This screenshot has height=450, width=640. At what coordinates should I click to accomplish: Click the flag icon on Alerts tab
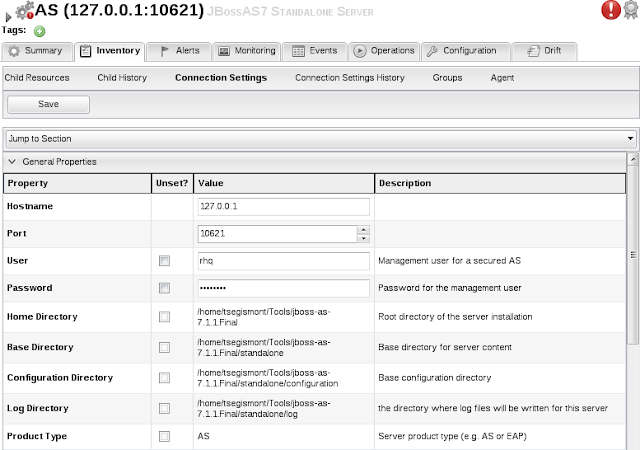tap(164, 51)
